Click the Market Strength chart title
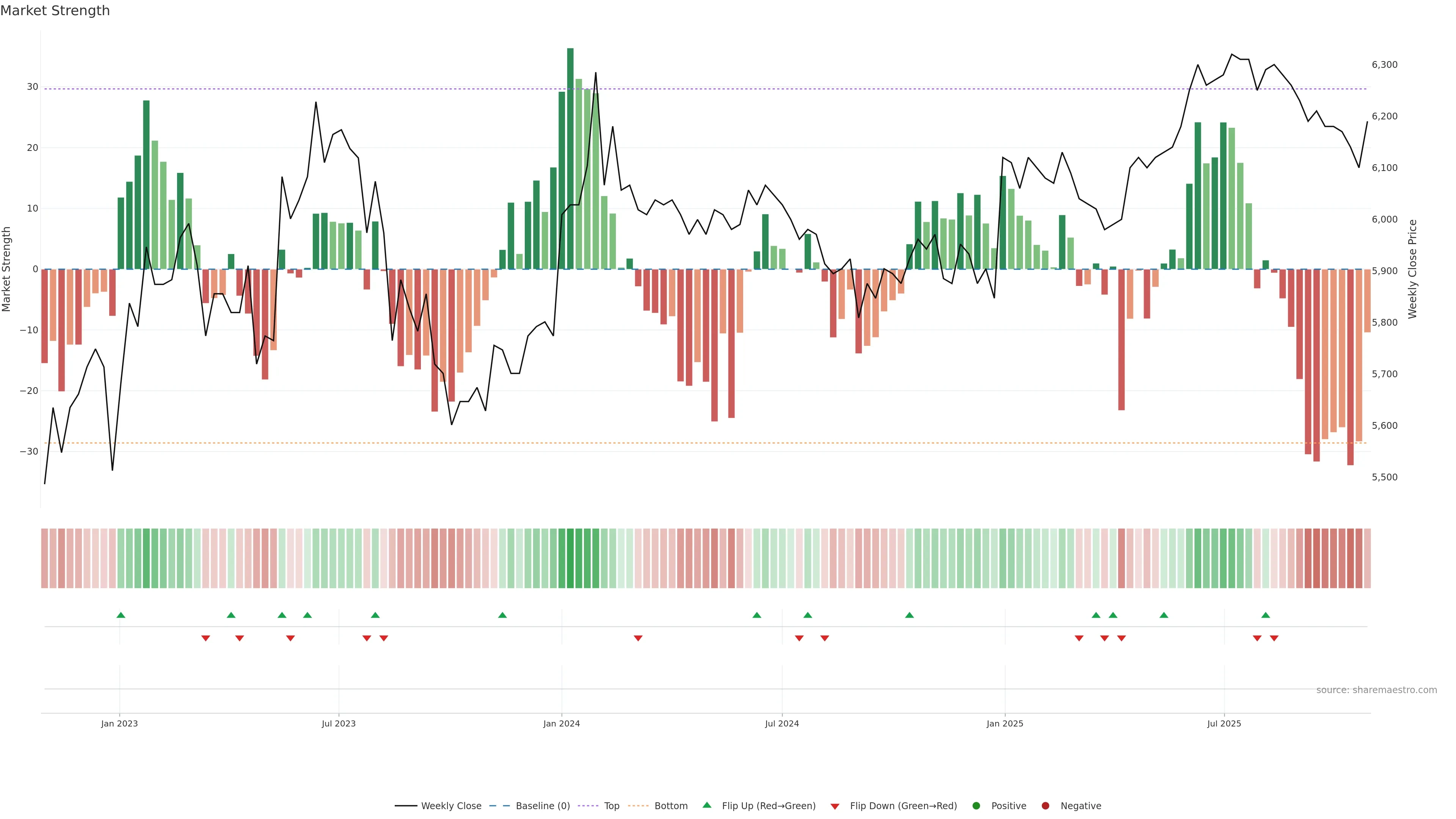The image size is (1456, 819). click(x=55, y=11)
